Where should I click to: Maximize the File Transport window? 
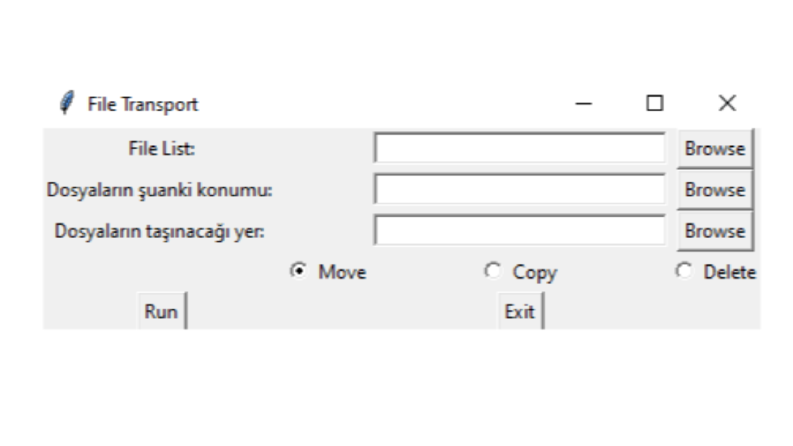pos(654,104)
